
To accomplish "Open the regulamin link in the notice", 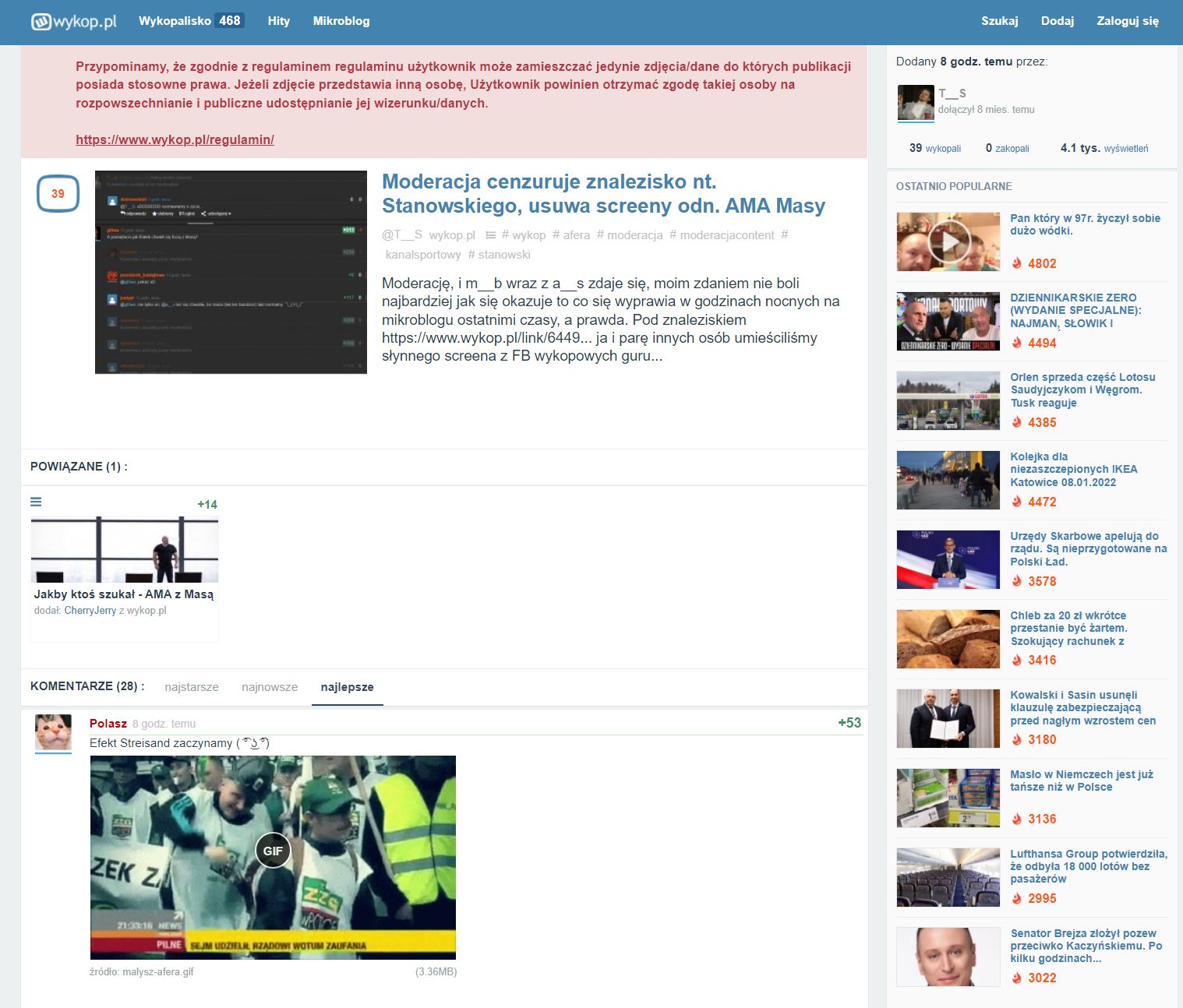I will pyautogui.click(x=175, y=139).
